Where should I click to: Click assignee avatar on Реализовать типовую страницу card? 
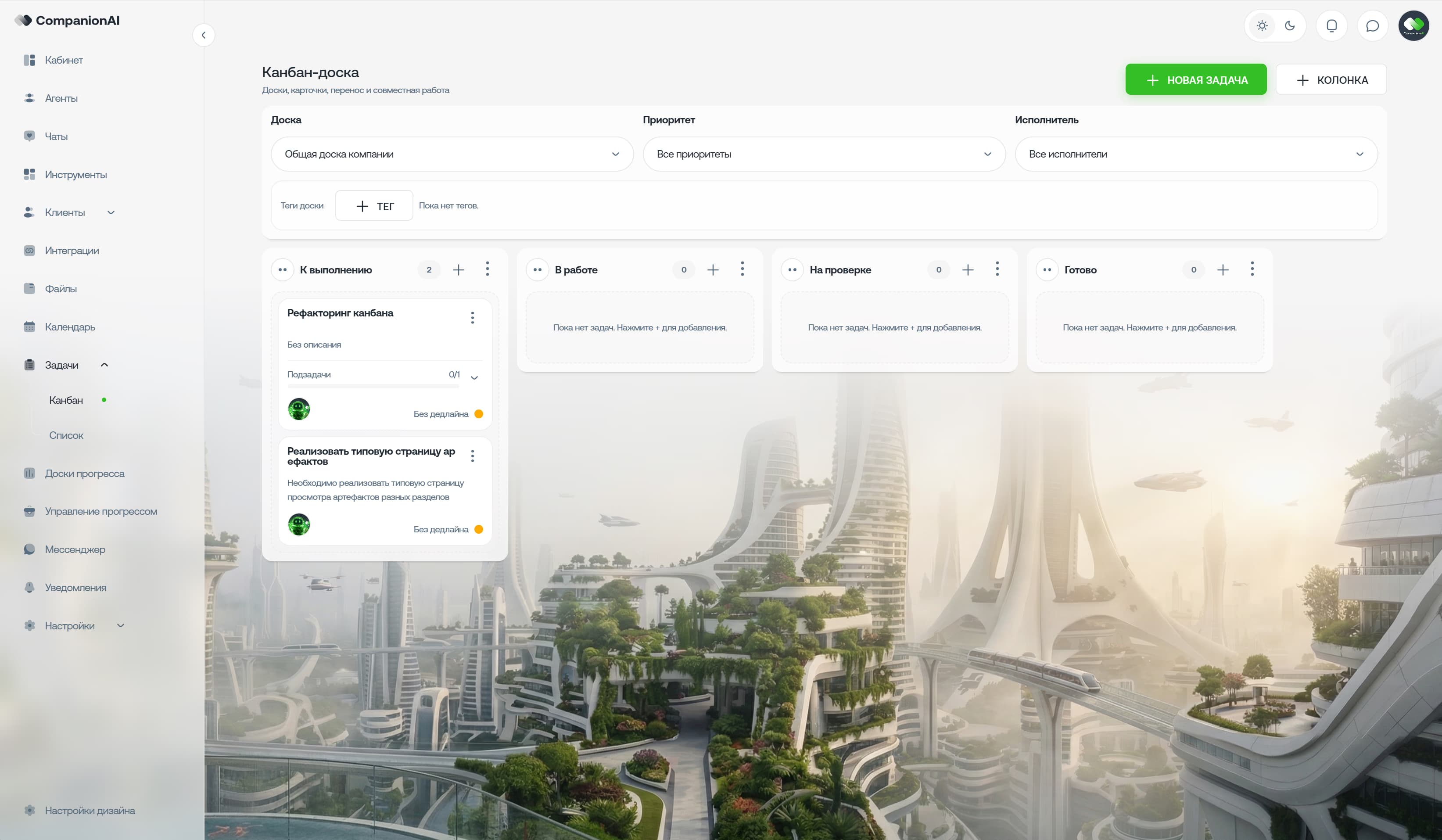299,525
